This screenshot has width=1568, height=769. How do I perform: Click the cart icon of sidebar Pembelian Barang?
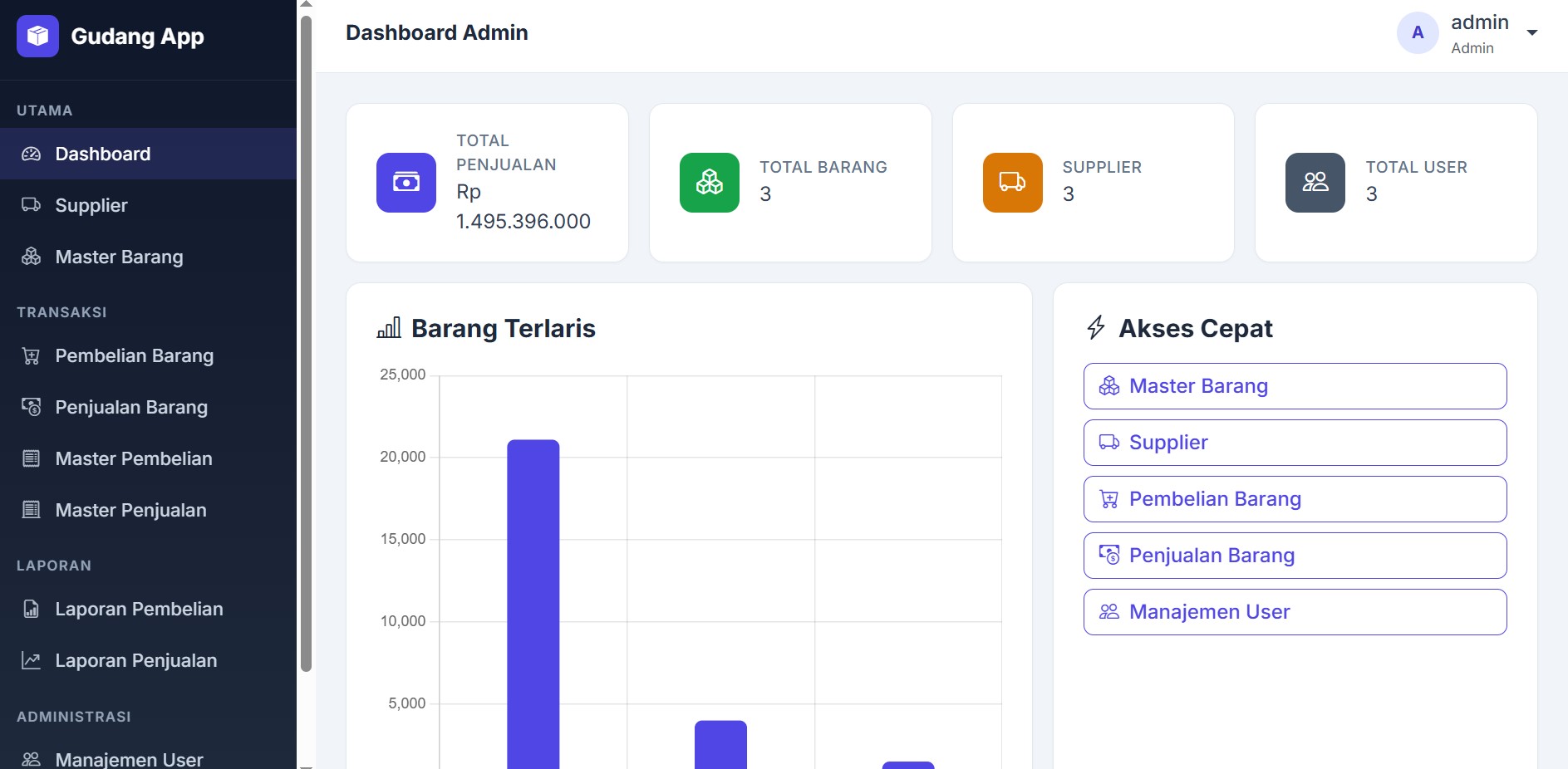tap(31, 356)
